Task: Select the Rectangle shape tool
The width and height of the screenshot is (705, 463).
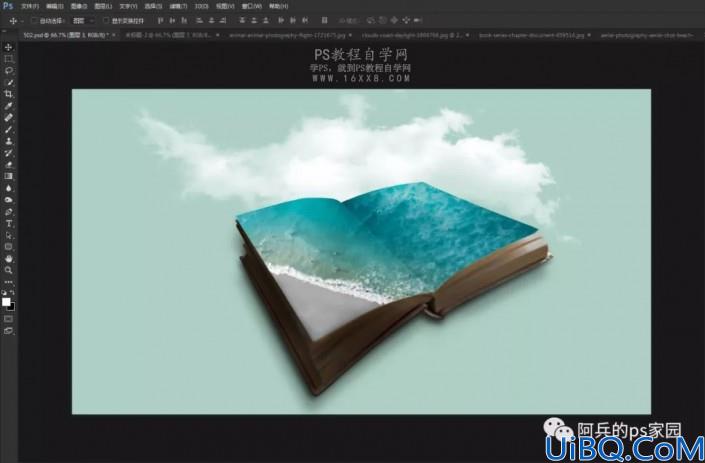Action: click(8, 247)
